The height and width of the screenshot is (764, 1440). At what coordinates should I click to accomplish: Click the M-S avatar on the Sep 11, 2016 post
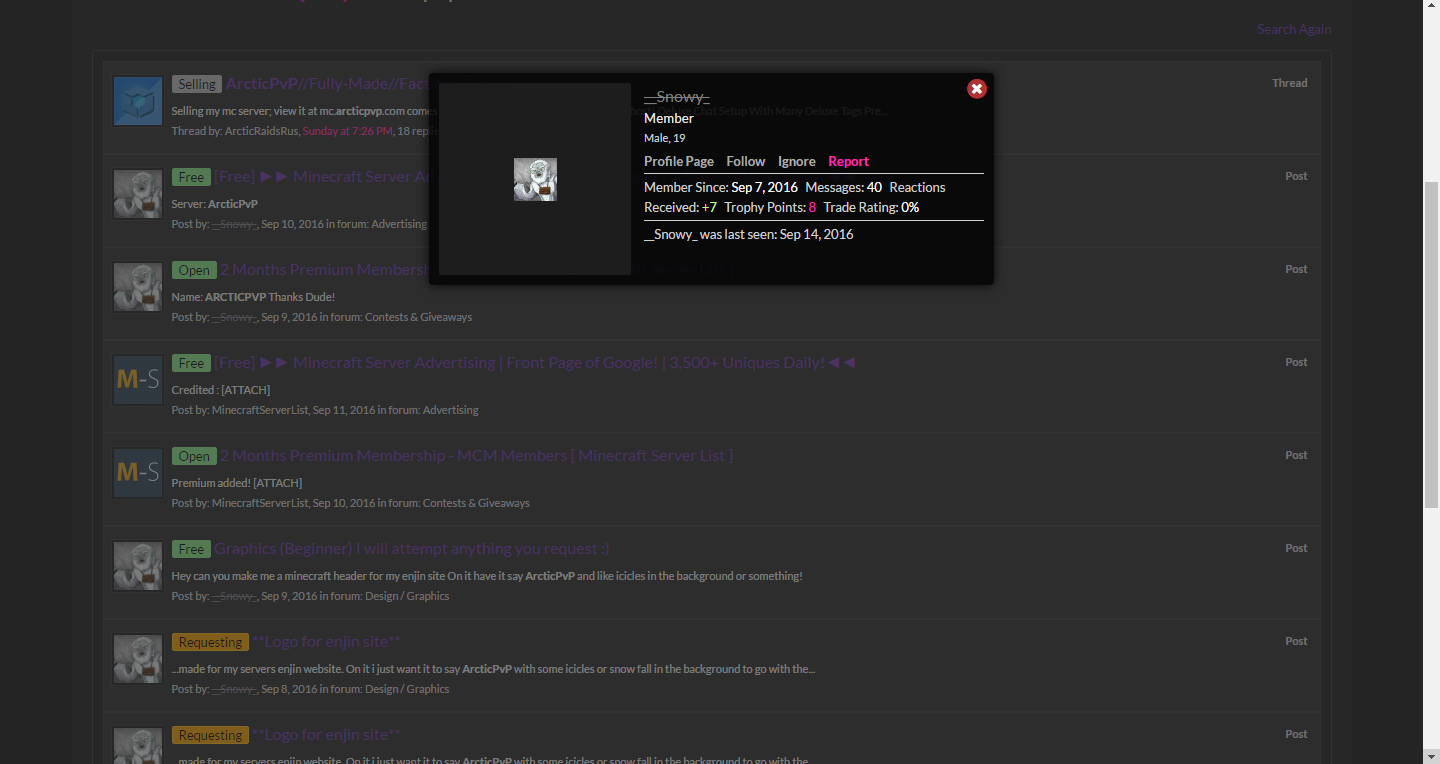click(x=138, y=380)
